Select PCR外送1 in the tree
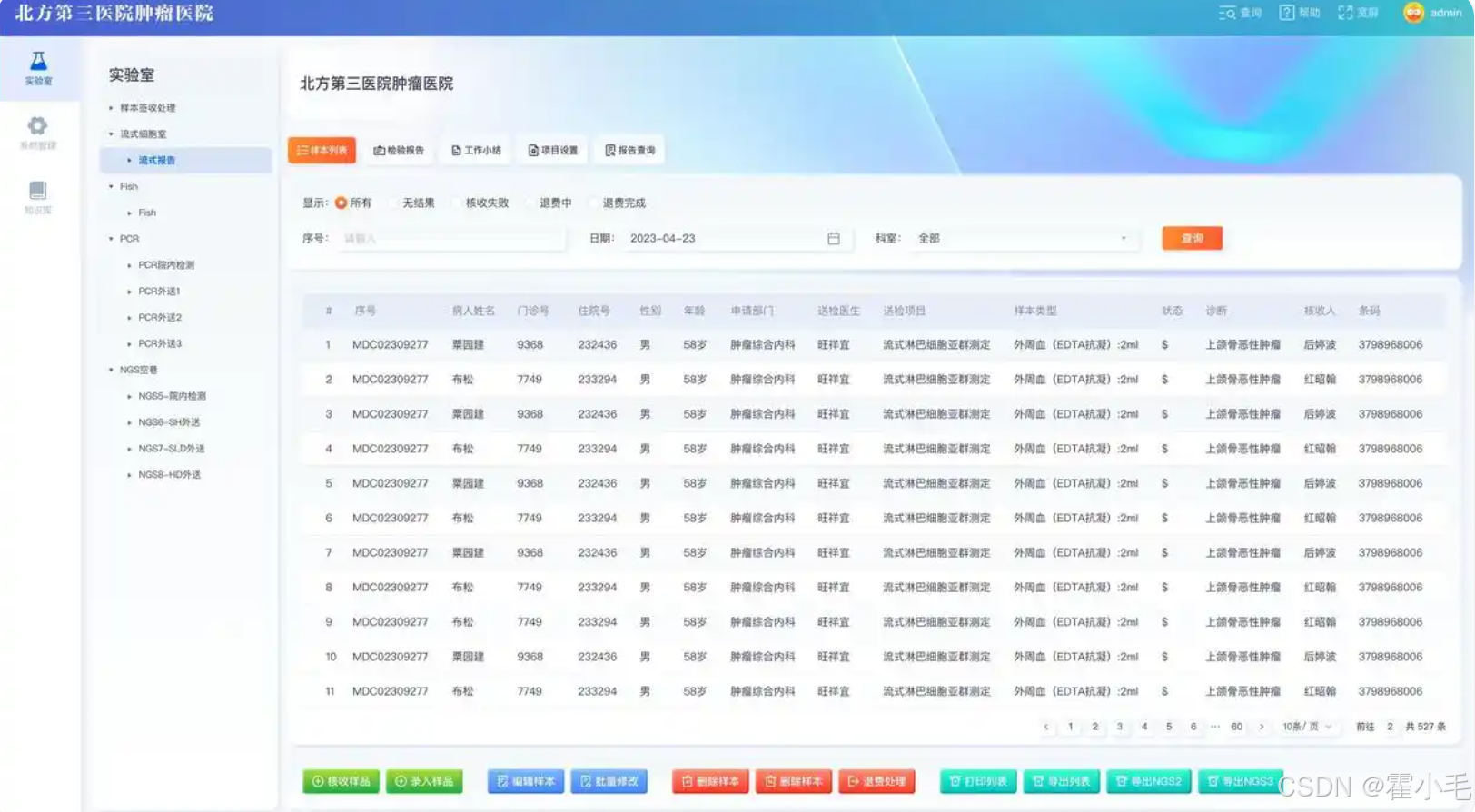Image resolution: width=1475 pixels, height=812 pixels. coord(159,292)
